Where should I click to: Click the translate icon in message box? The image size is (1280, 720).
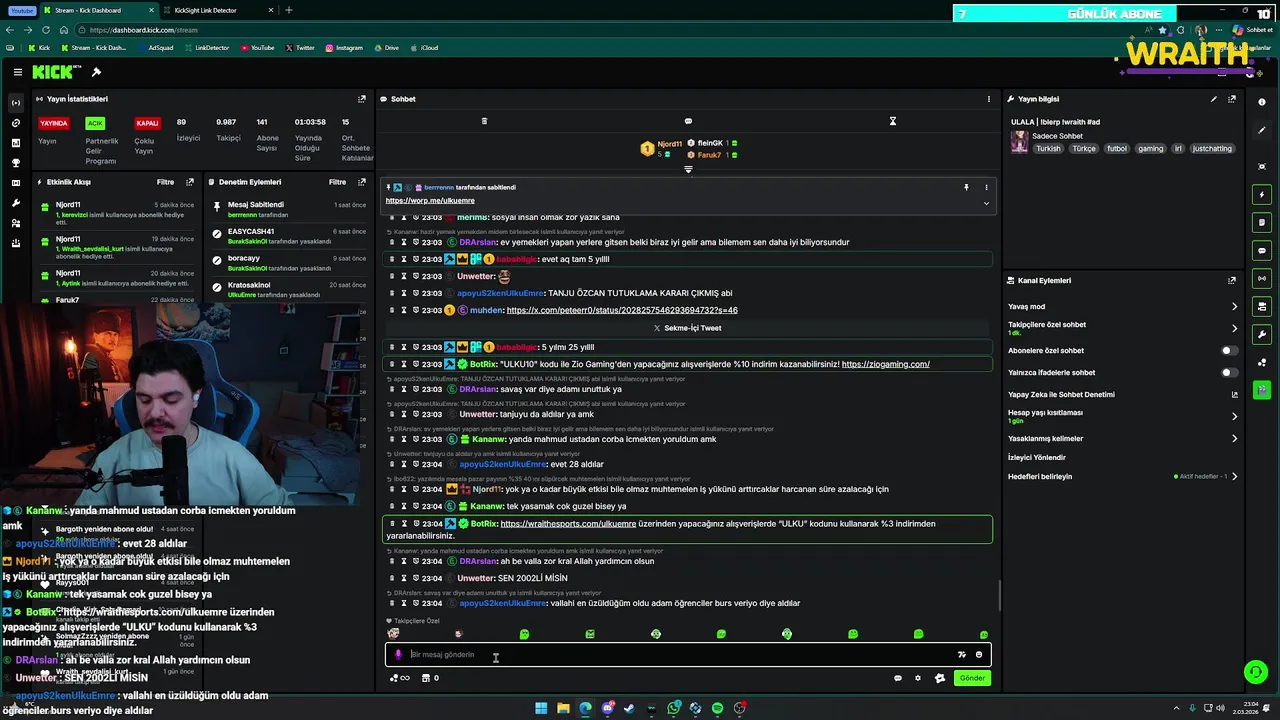[962, 655]
